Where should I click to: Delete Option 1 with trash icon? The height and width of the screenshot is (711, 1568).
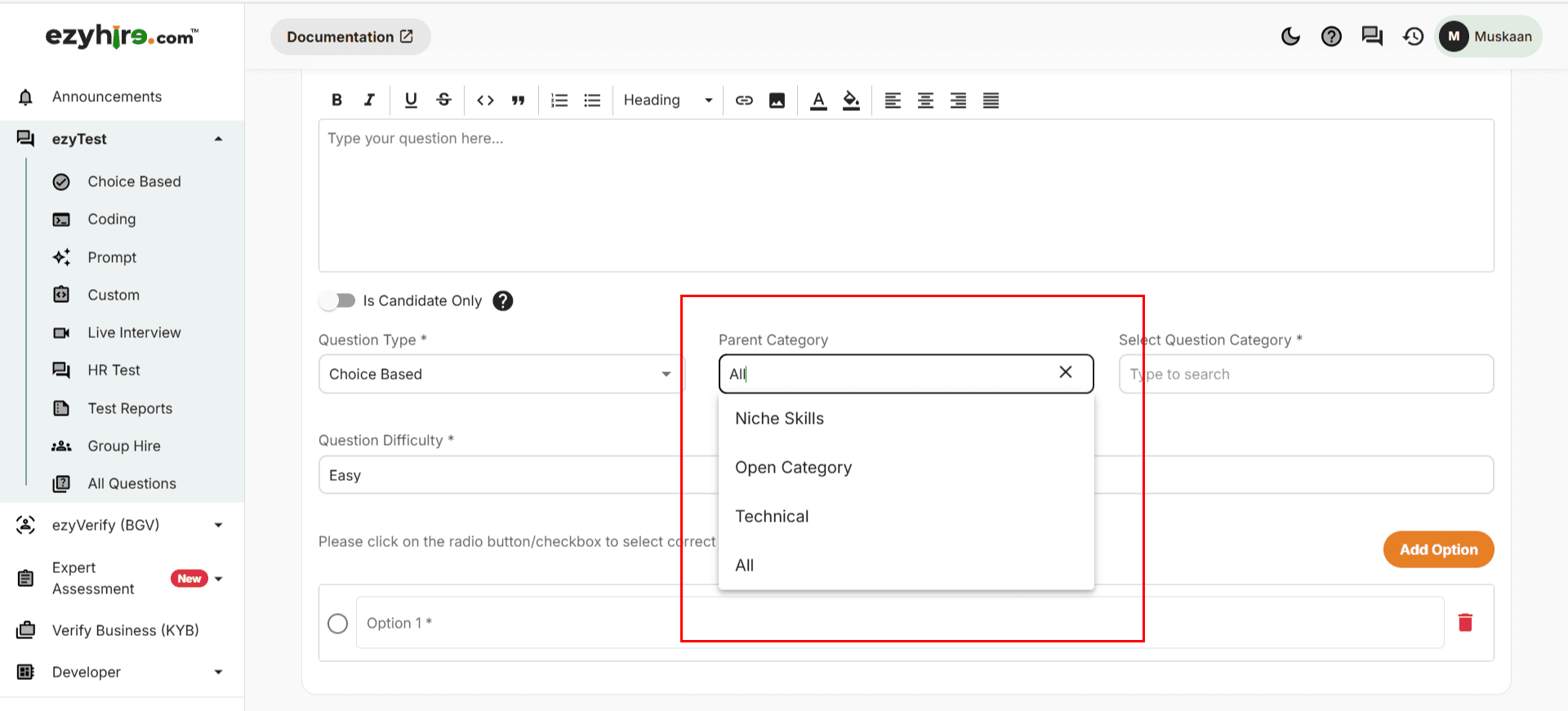coord(1465,623)
